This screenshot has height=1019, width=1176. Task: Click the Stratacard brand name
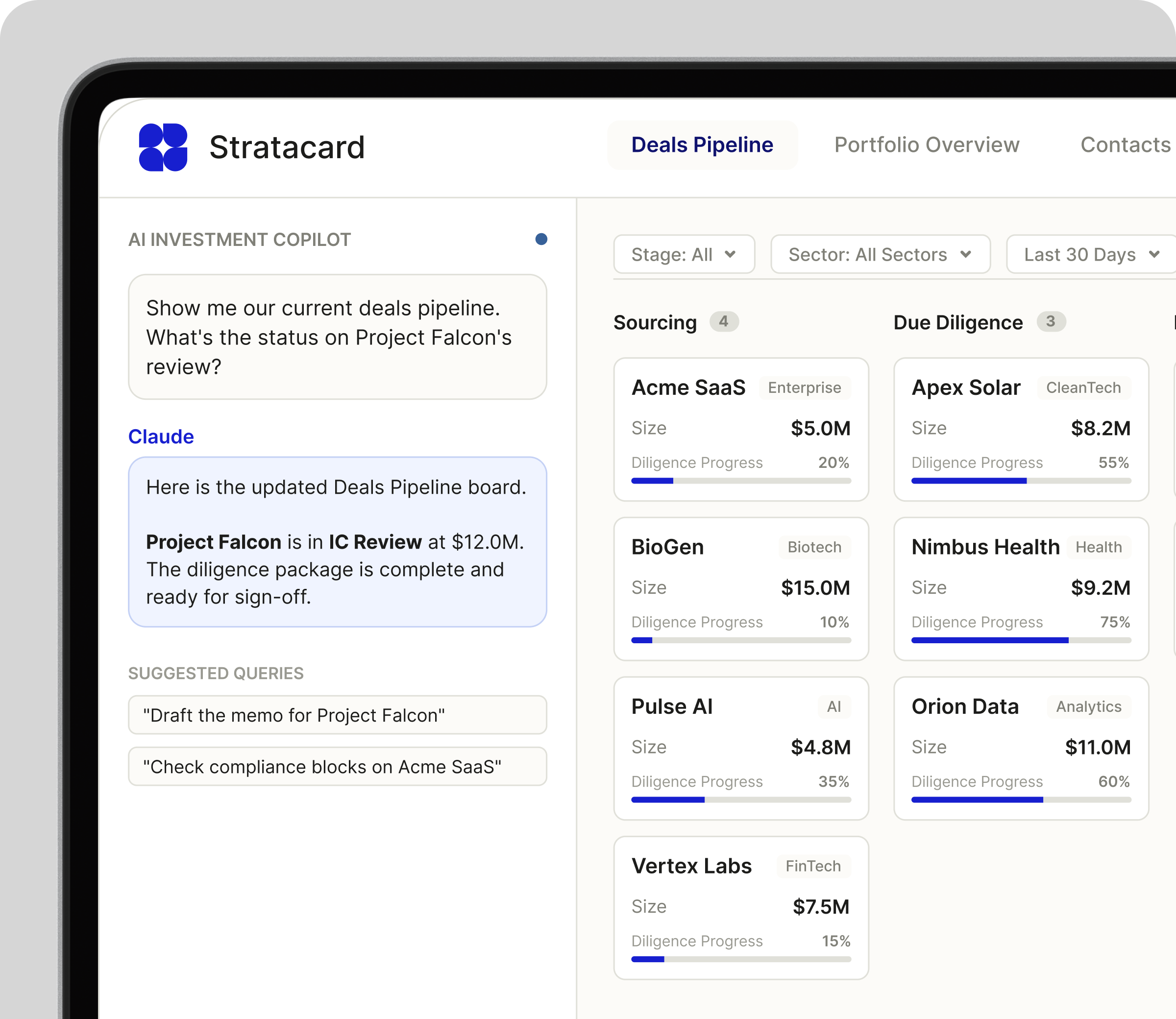pos(287,147)
